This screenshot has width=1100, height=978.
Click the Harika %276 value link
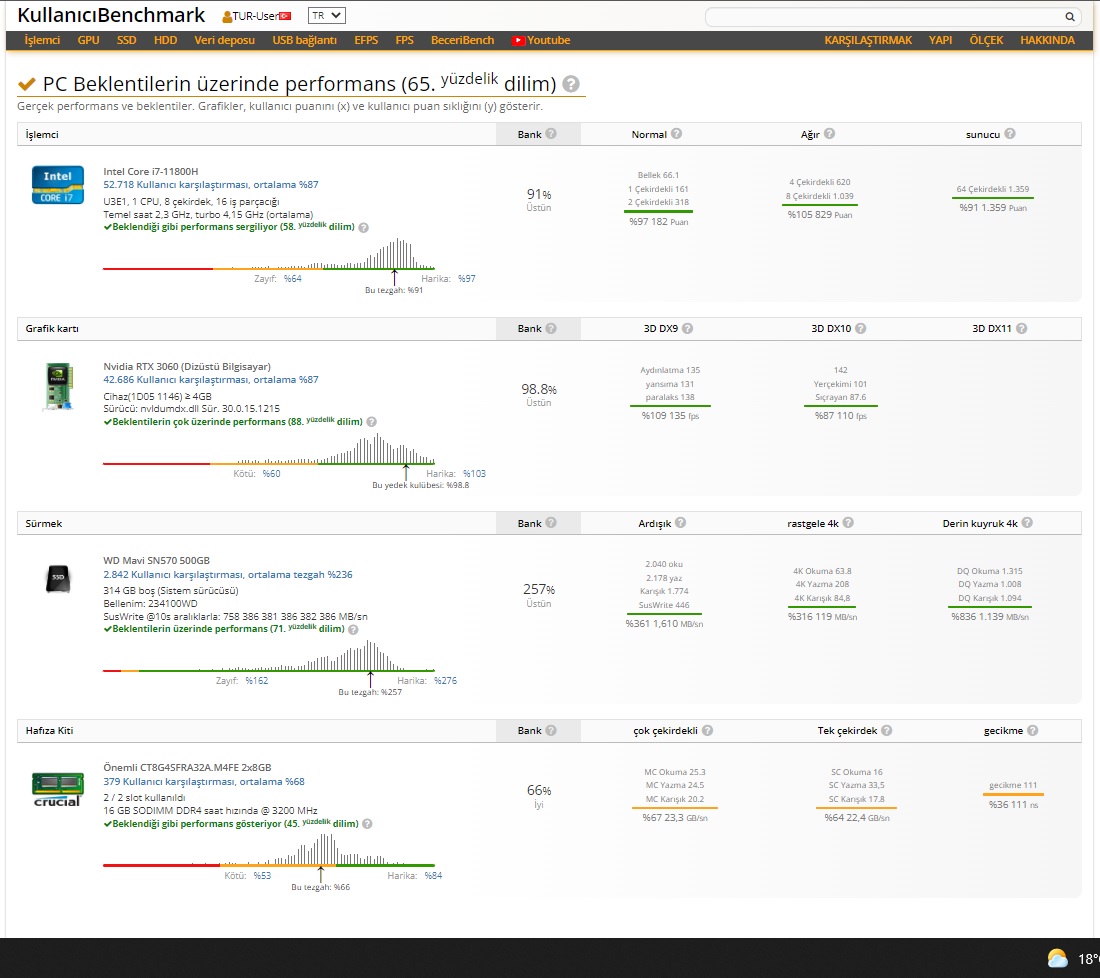[x=445, y=681]
